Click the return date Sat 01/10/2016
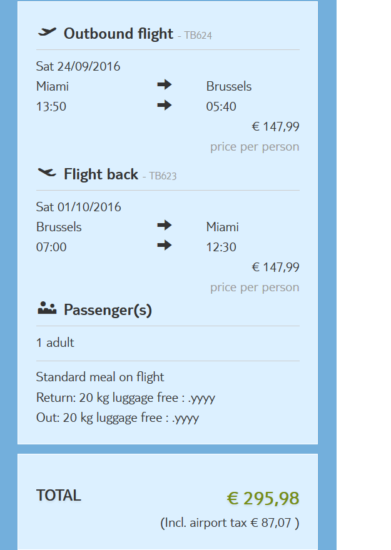 pyautogui.click(x=78, y=207)
